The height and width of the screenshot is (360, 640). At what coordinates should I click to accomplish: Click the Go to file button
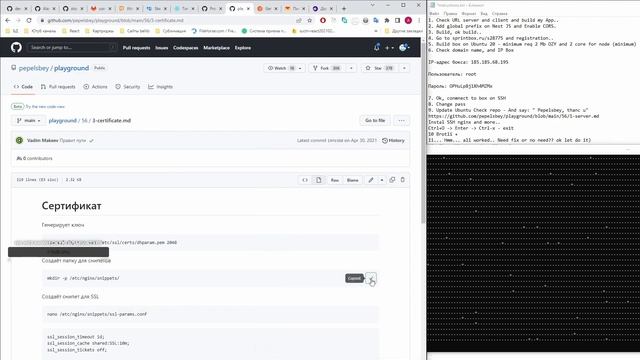(375, 120)
